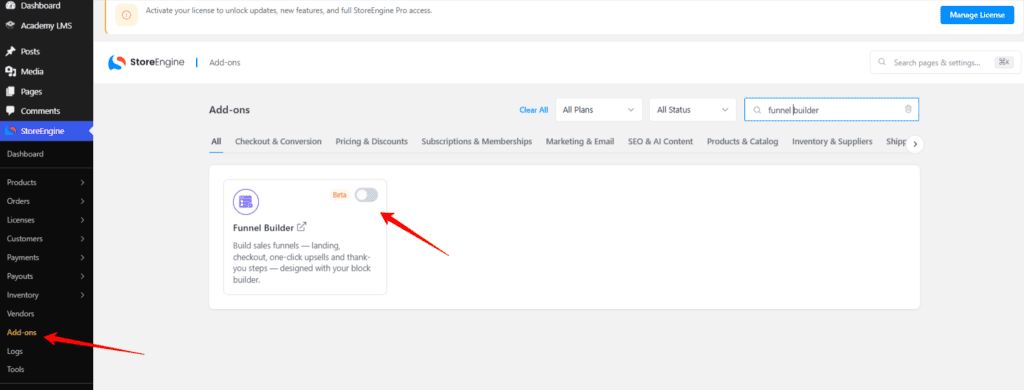Click the keyboard shortcut badge in search
The height and width of the screenshot is (390, 1024).
click(x=1003, y=62)
